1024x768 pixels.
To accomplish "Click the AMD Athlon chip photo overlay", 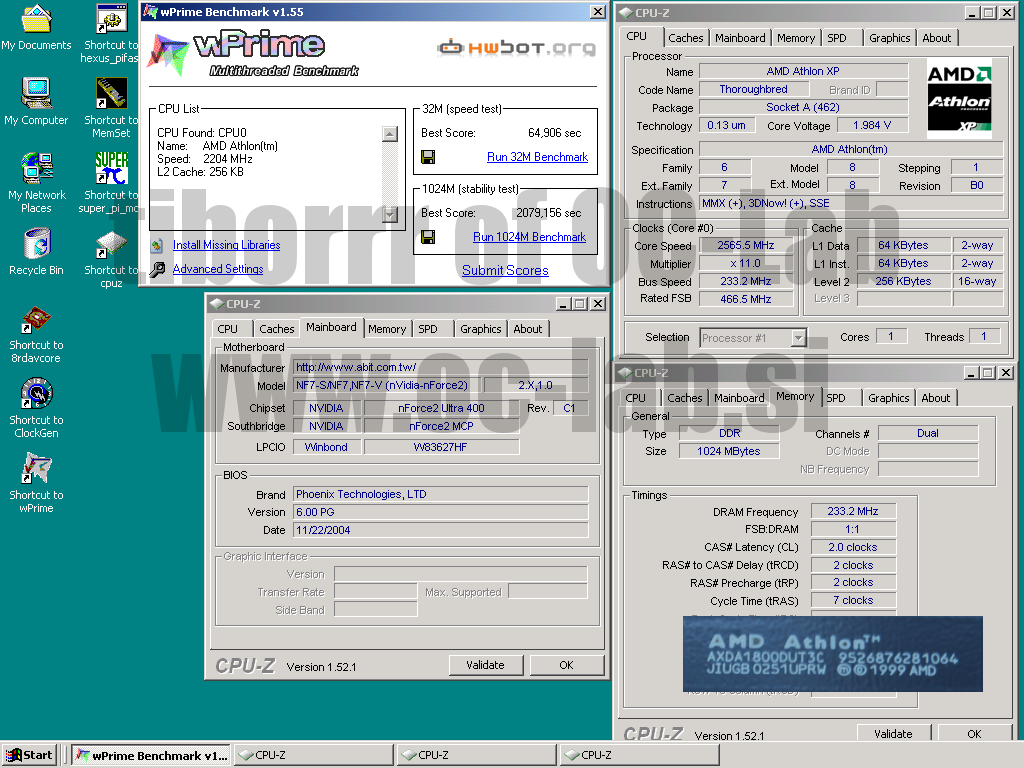I will [x=833, y=654].
